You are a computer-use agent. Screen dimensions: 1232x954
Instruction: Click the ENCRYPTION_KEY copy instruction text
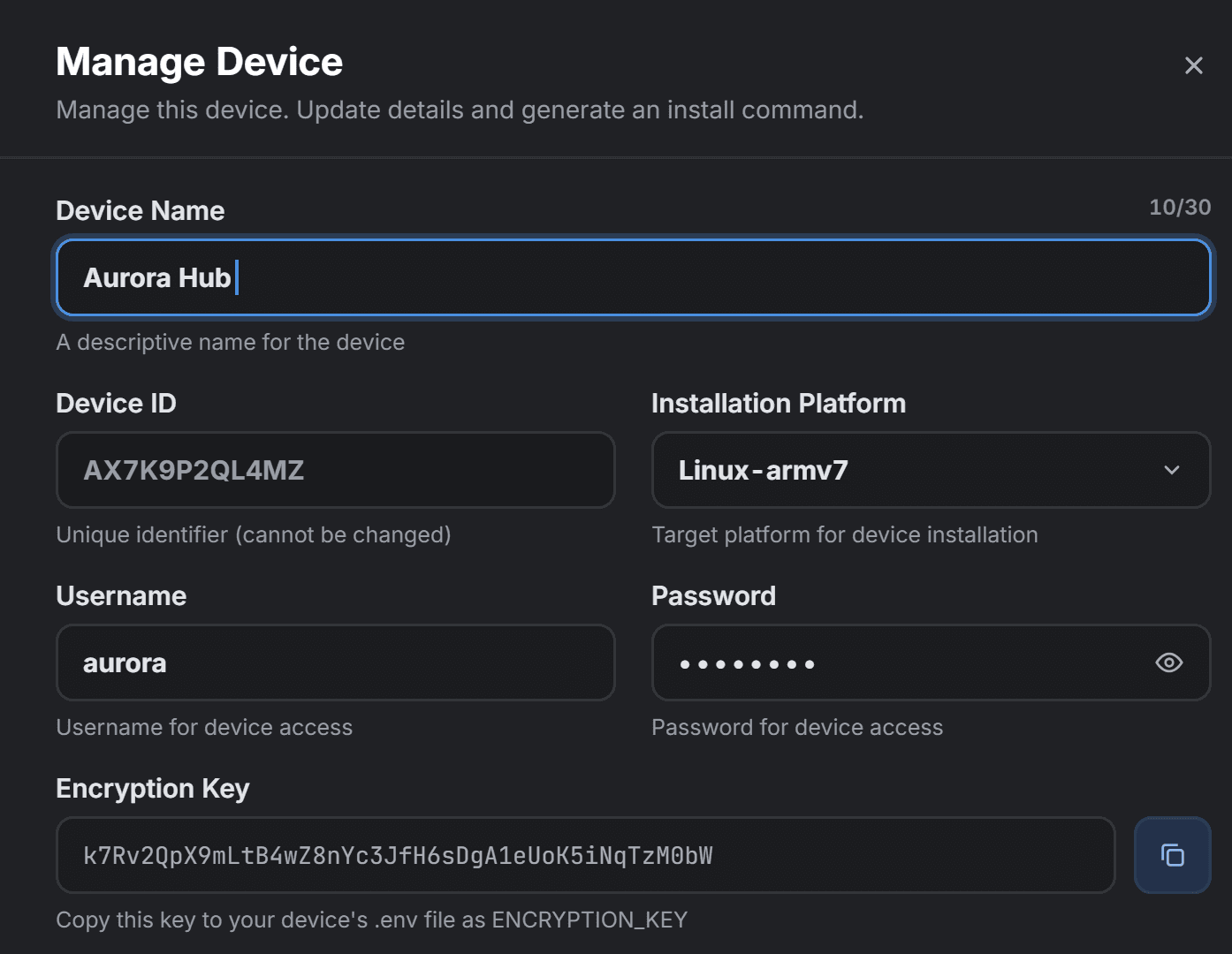click(x=372, y=920)
